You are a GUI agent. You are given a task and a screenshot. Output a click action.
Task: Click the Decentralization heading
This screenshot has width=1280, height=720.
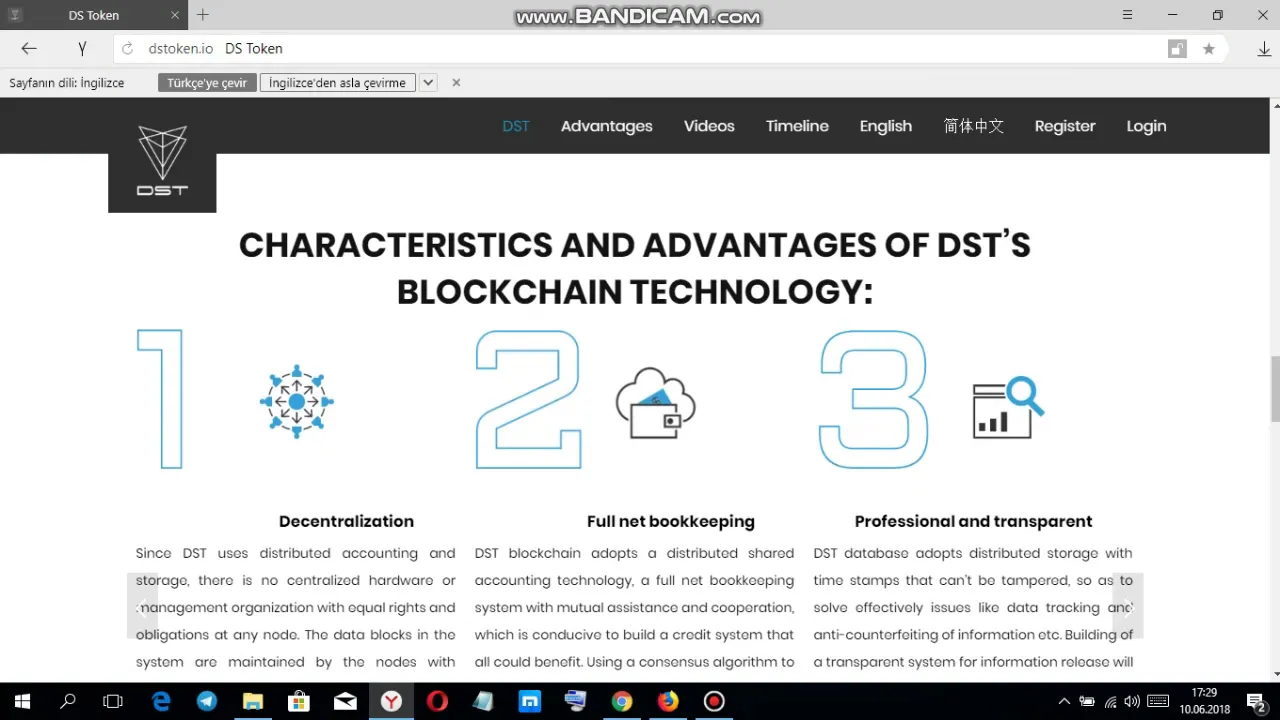coord(346,521)
